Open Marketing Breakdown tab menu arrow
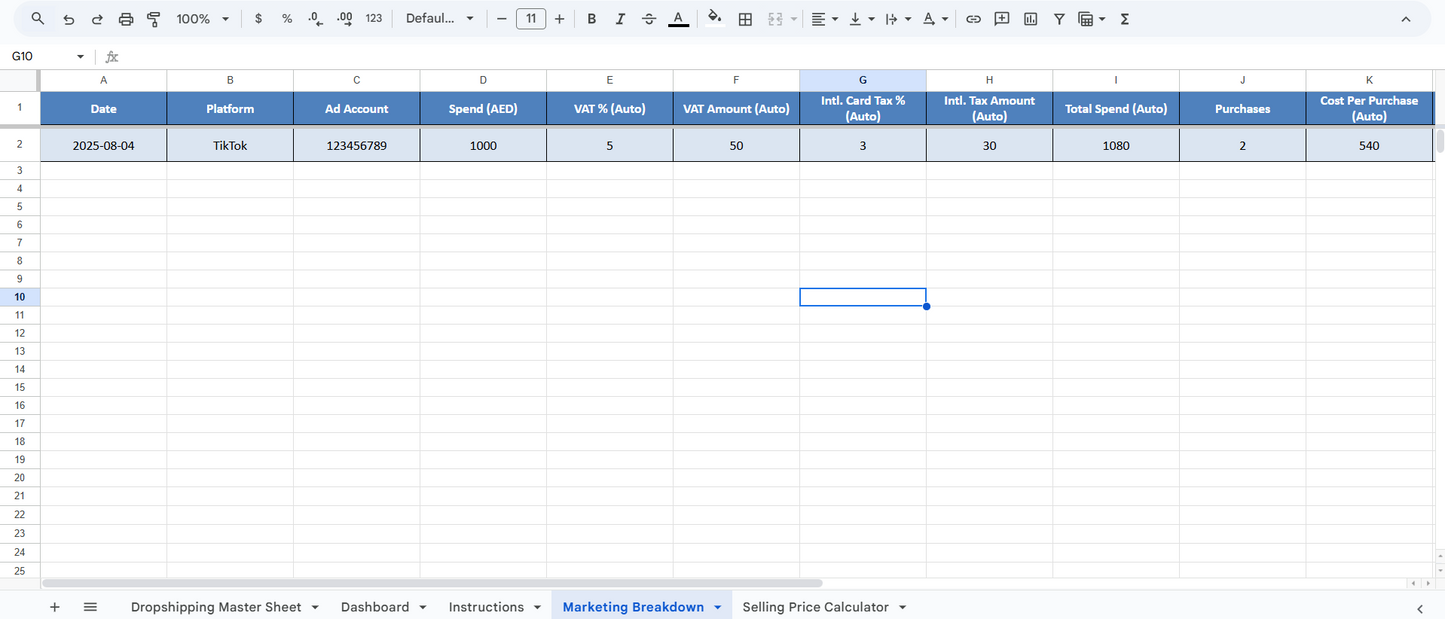The height and width of the screenshot is (619, 1445). pyautogui.click(x=717, y=607)
